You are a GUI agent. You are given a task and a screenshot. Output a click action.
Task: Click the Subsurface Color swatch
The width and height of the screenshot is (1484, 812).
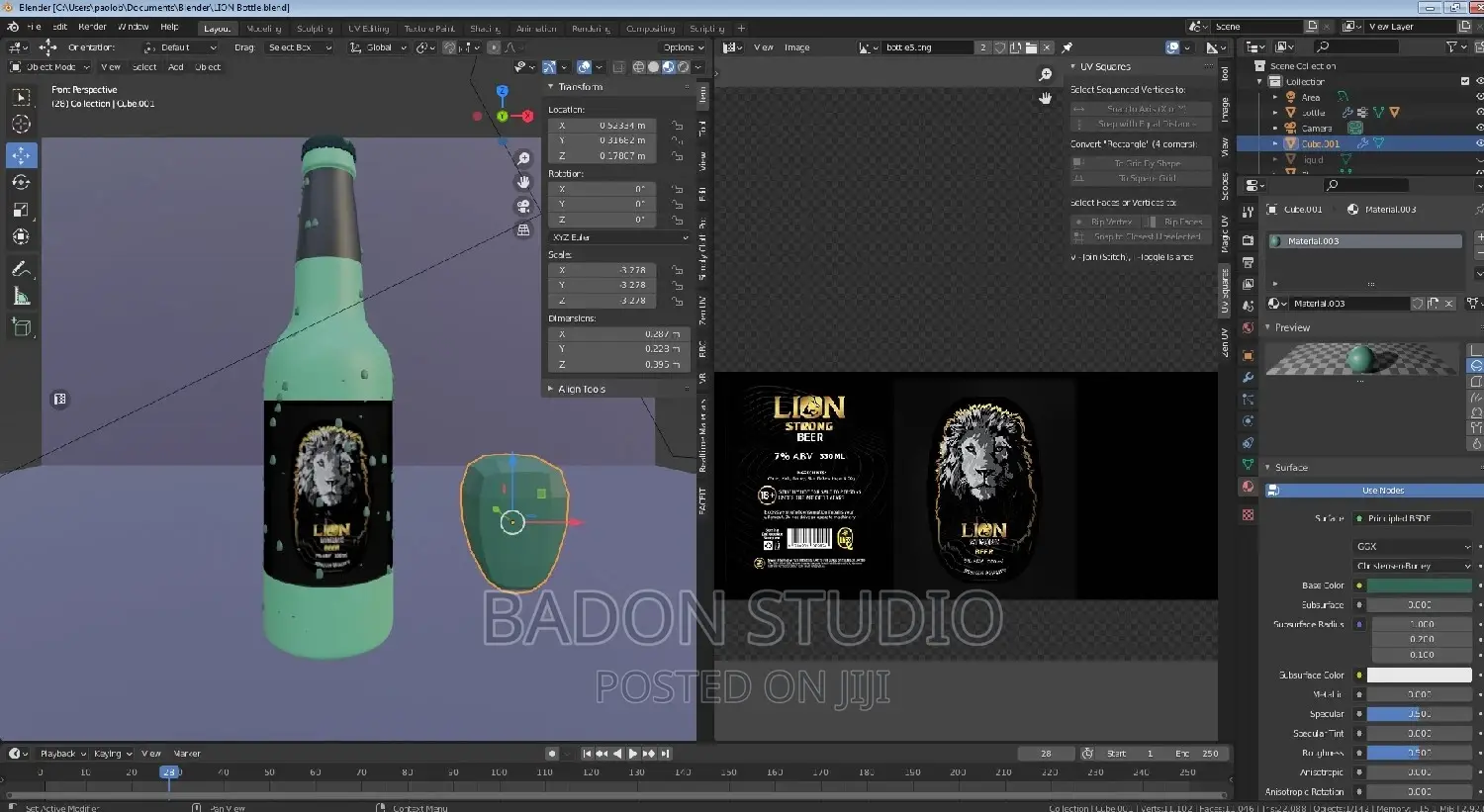click(x=1419, y=675)
